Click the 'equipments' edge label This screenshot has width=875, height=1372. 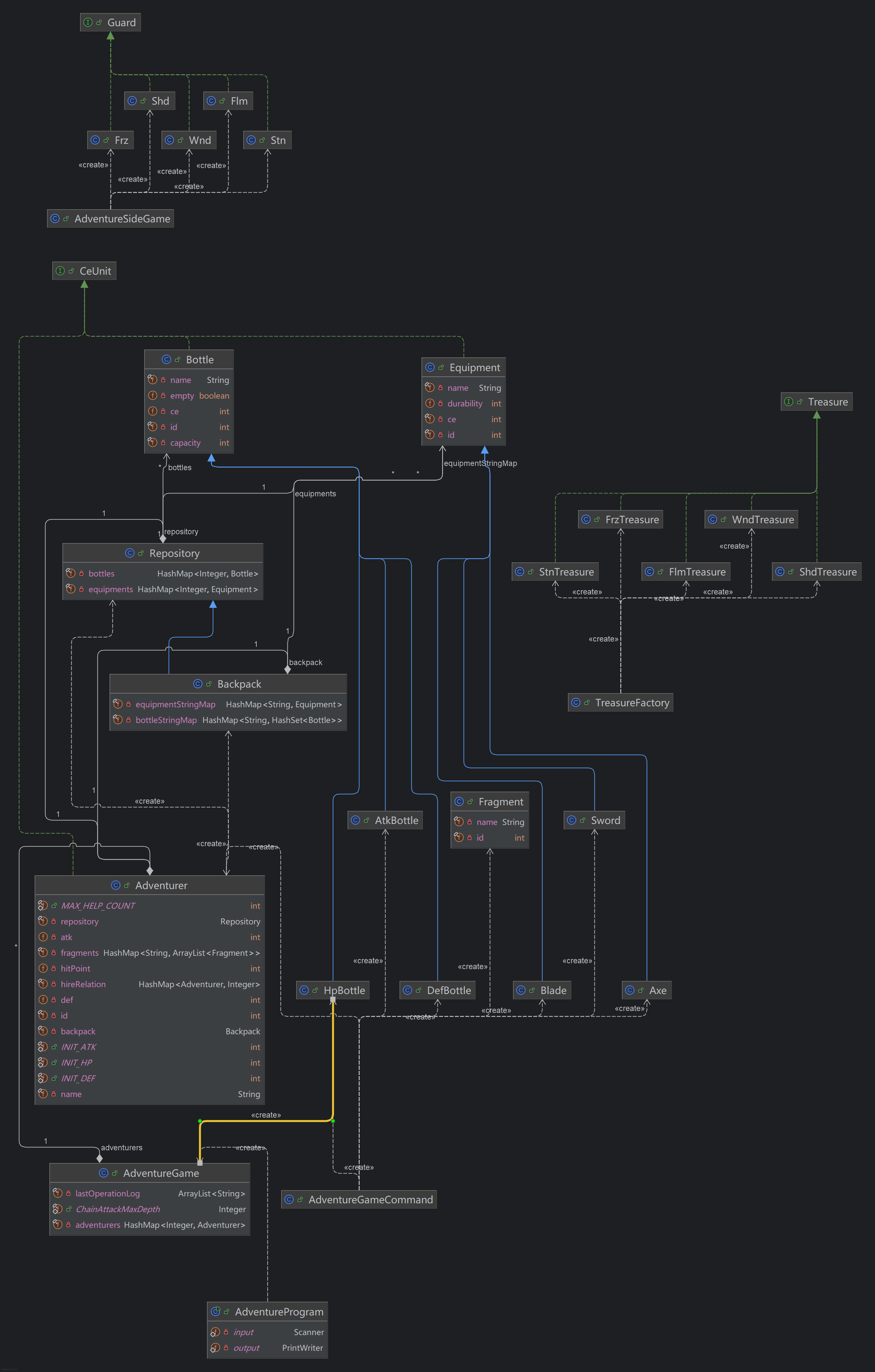[x=315, y=493]
